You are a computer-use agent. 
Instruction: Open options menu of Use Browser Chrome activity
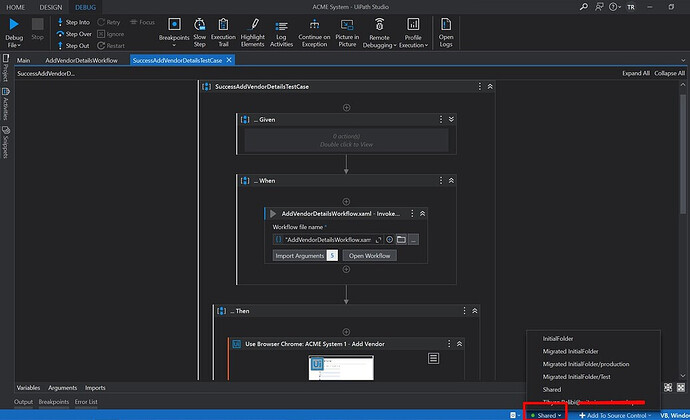pyautogui.click(x=449, y=344)
